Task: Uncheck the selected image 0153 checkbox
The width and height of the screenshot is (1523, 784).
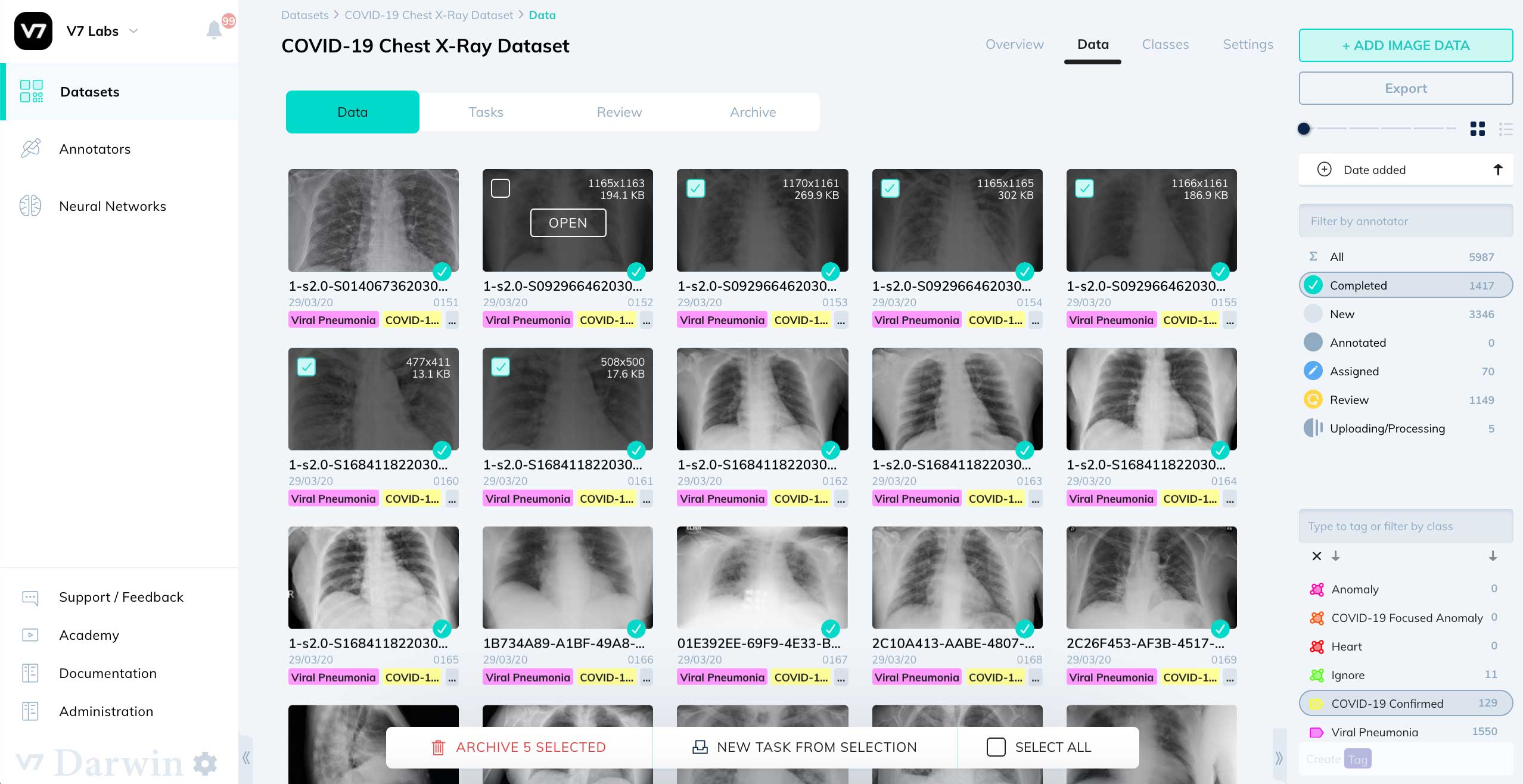Action: (x=695, y=188)
